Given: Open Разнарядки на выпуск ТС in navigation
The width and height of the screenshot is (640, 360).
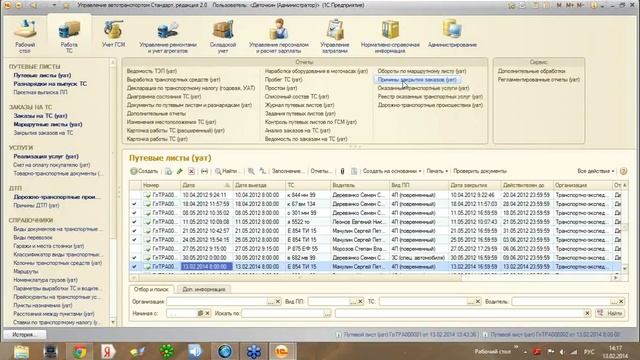Looking at the screenshot, I should pyautogui.click(x=50, y=84).
